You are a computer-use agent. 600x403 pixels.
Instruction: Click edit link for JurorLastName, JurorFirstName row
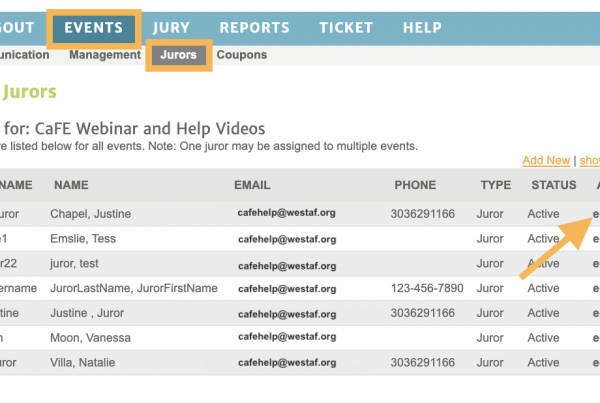coord(596,288)
